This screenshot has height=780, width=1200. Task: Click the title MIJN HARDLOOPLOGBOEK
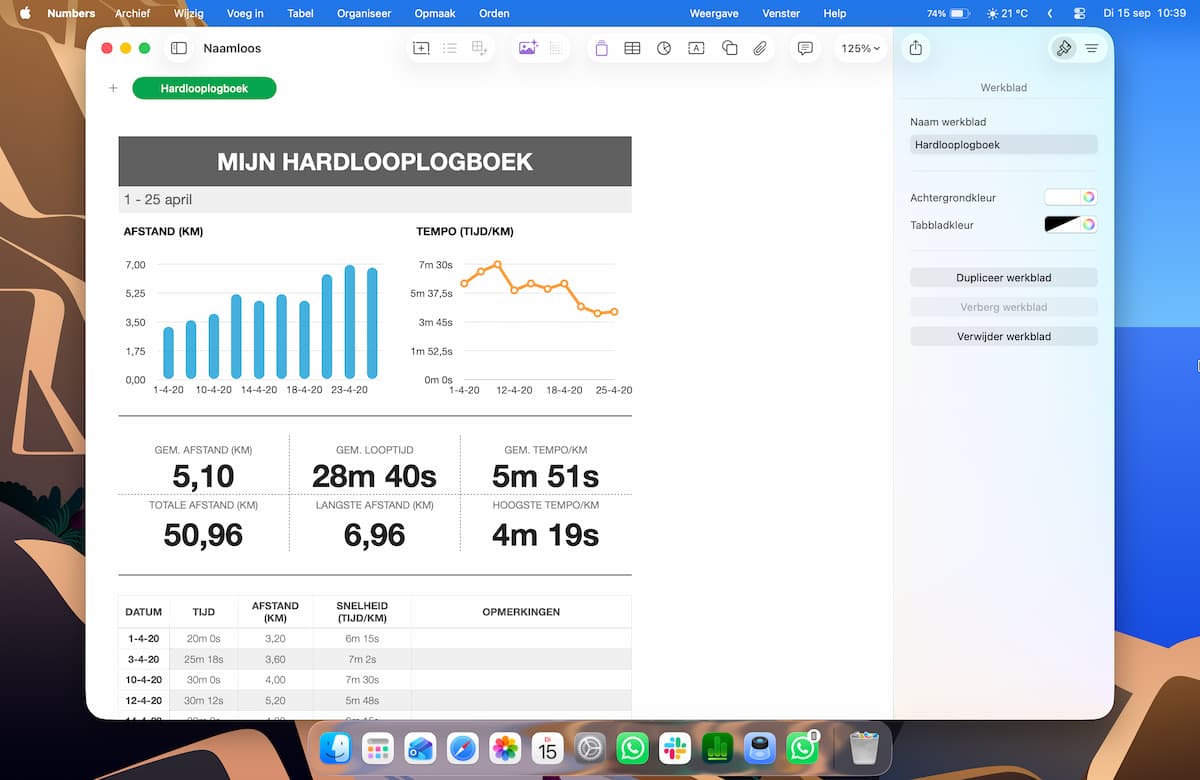[375, 162]
